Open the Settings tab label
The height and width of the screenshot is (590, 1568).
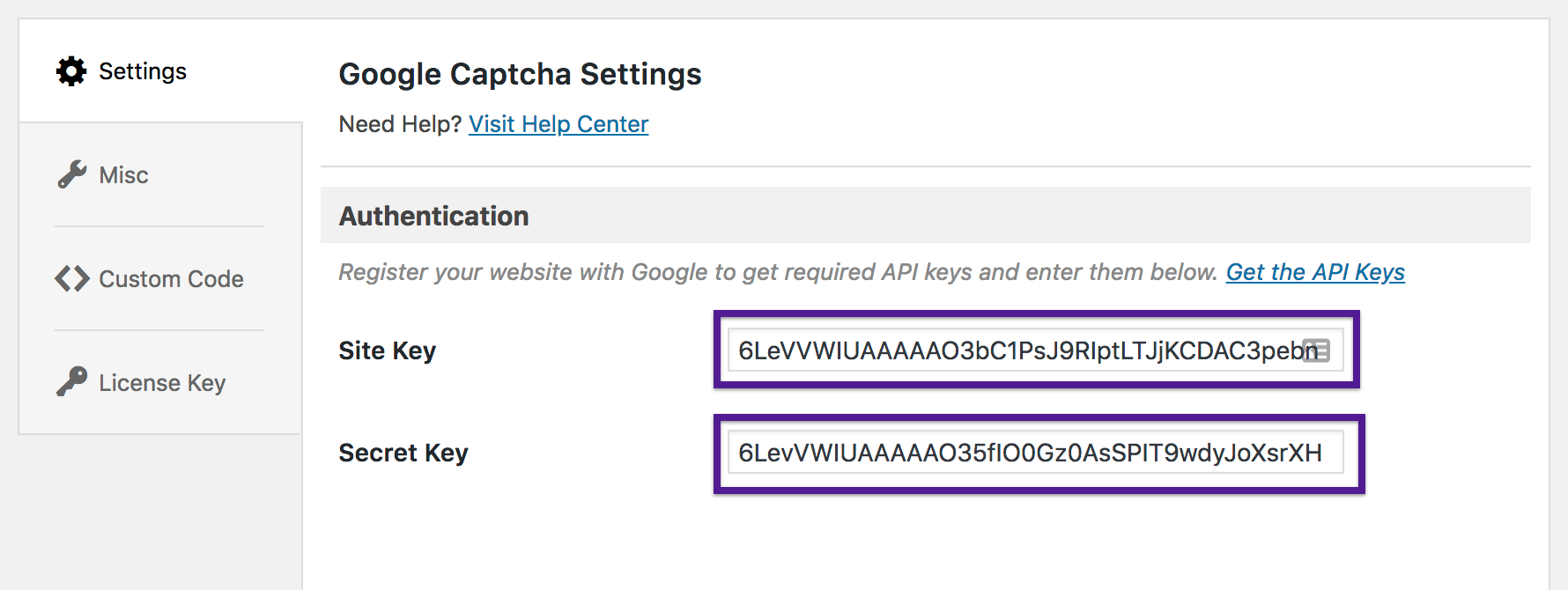[x=143, y=71]
